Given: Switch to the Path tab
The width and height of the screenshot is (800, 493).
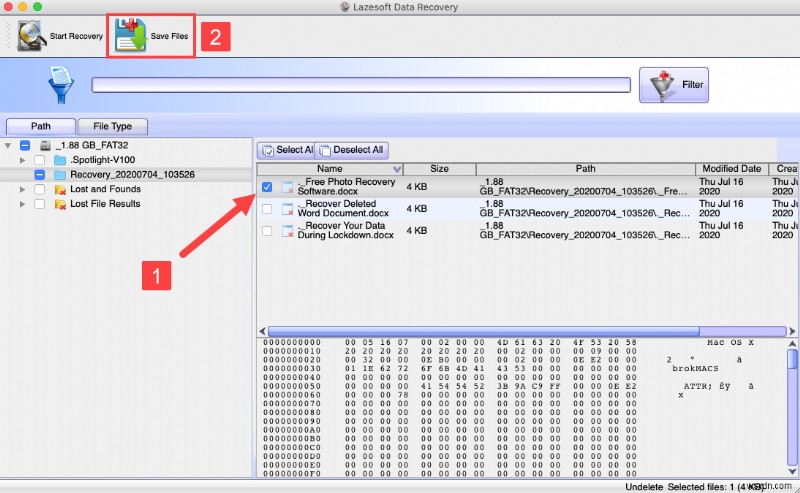Looking at the screenshot, I should point(40,126).
